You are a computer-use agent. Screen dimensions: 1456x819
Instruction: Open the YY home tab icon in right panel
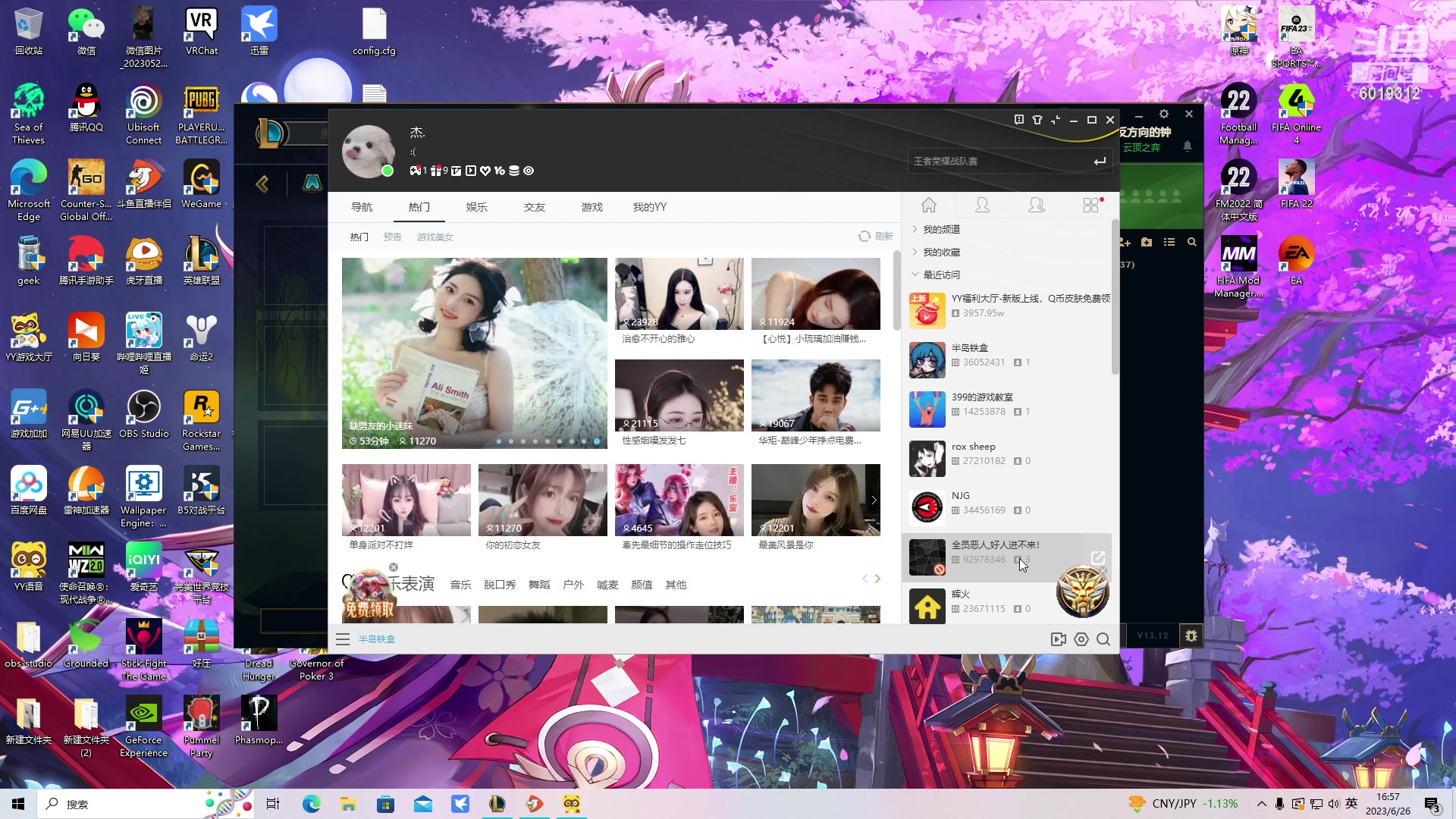929,205
